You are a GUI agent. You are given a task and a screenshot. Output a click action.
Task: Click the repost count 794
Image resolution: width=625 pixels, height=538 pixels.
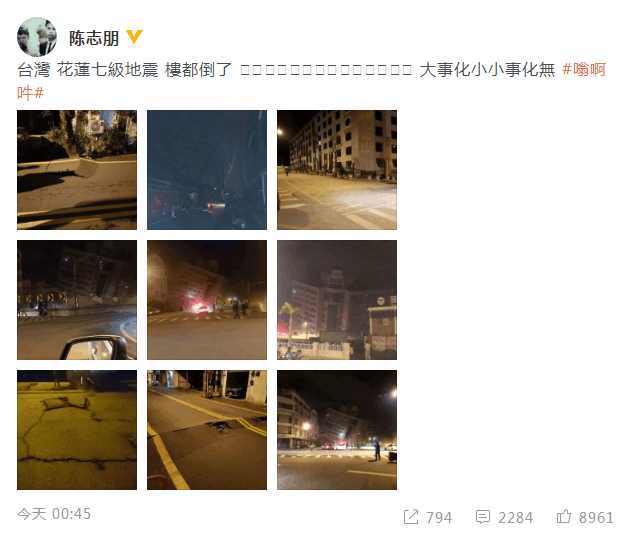pos(439,518)
